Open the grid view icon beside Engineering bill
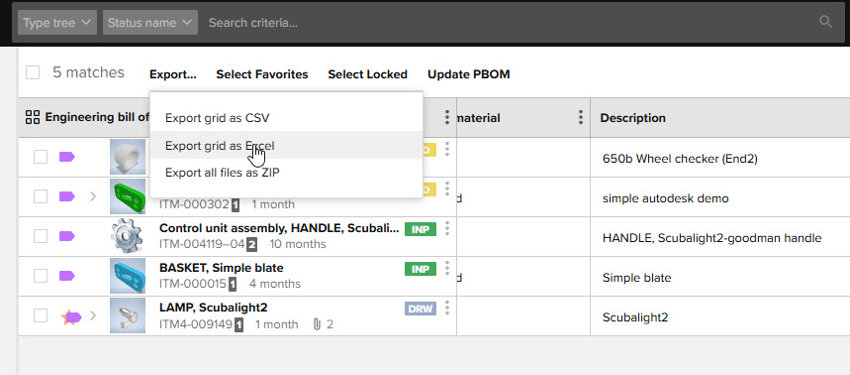Image resolution: width=850 pixels, height=375 pixels. 33,117
